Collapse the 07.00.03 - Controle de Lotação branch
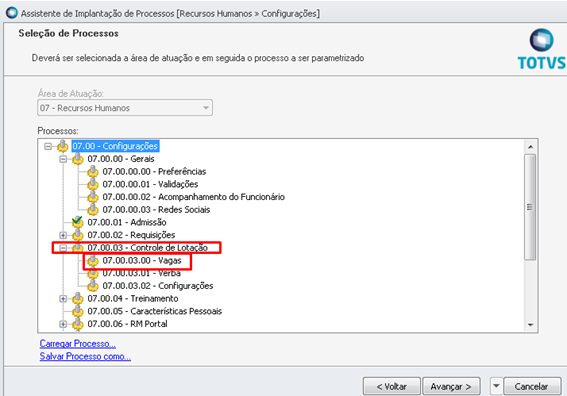 [x=63, y=248]
